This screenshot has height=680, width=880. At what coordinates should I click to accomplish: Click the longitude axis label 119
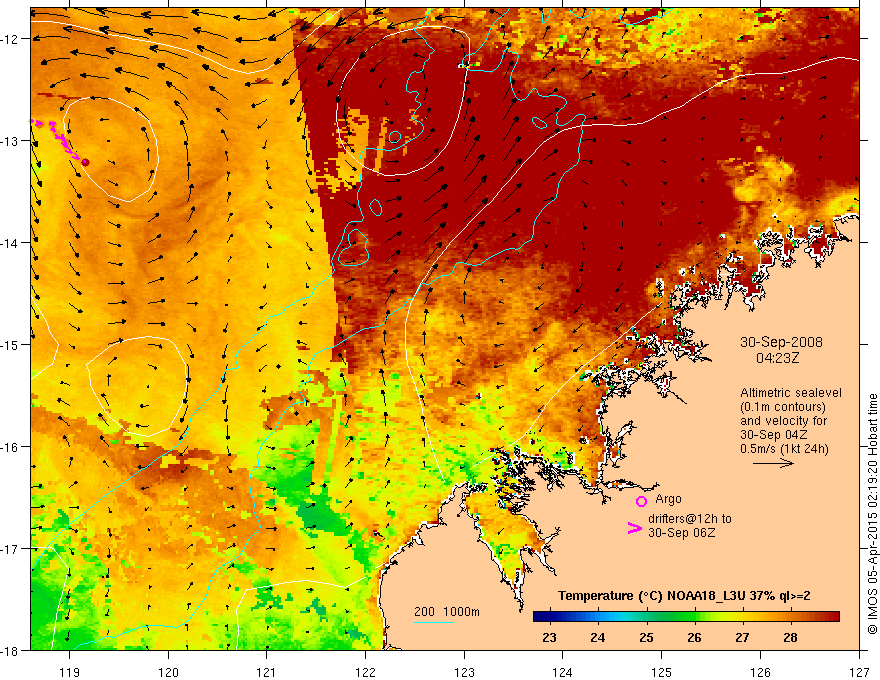pos(70,672)
